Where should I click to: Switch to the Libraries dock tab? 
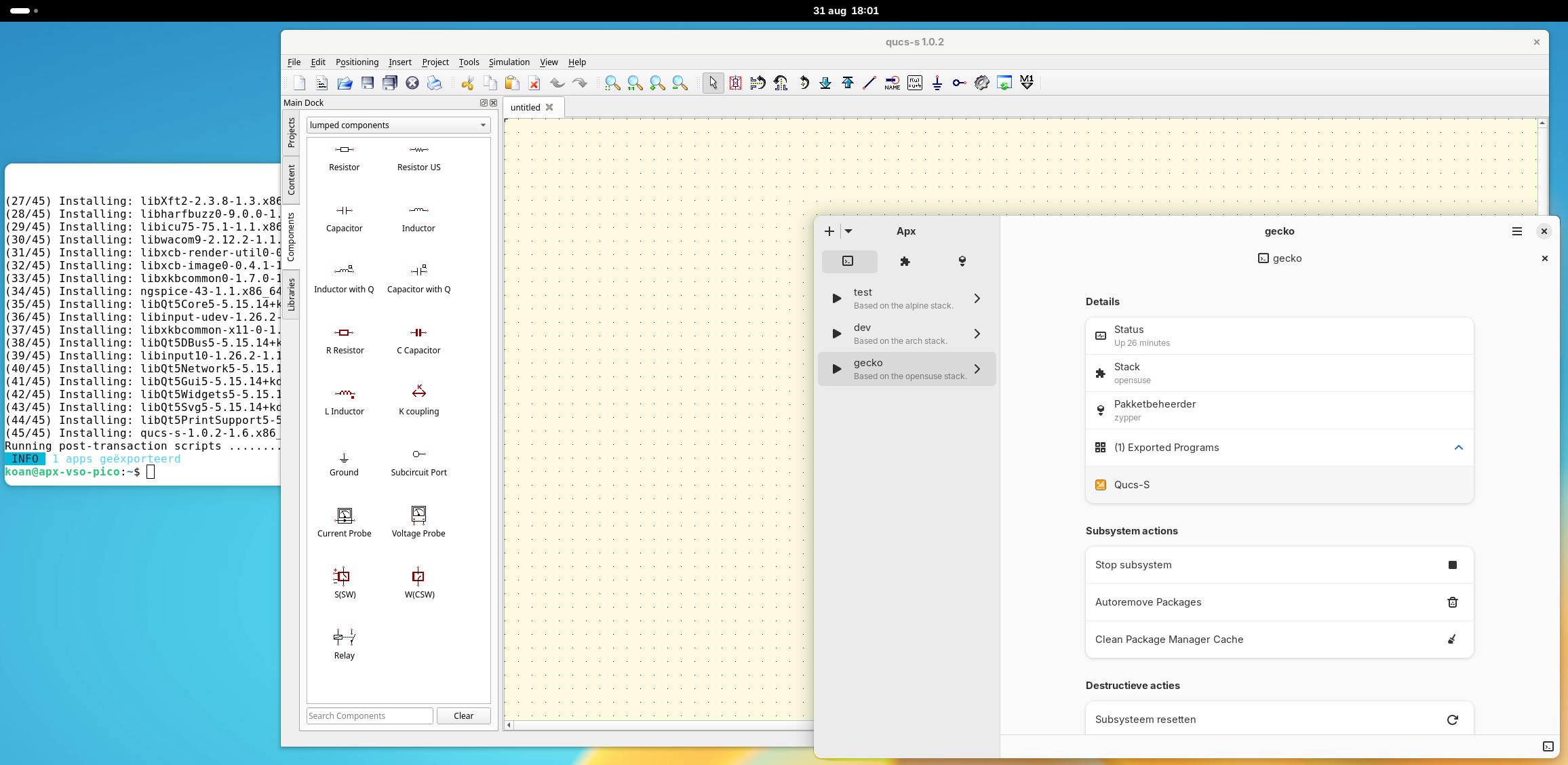[x=291, y=294]
